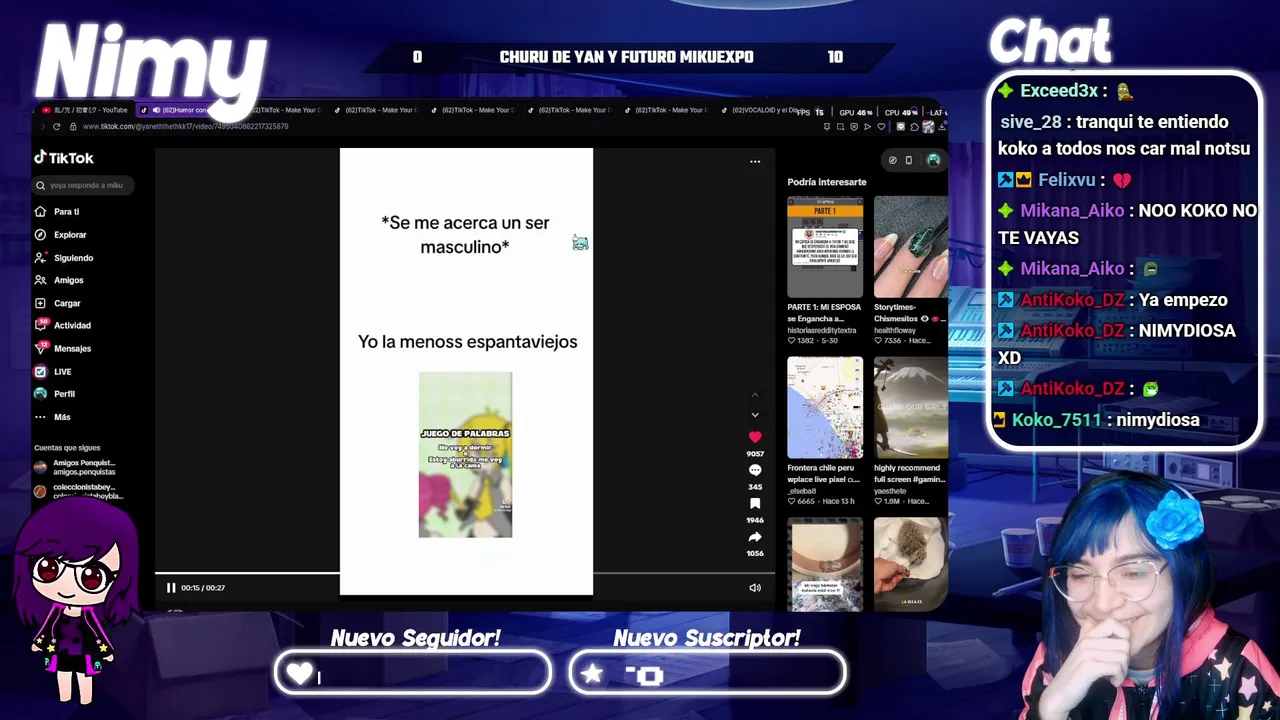Seek on the video progress bar
This screenshot has width=1280, height=720.
[465, 574]
